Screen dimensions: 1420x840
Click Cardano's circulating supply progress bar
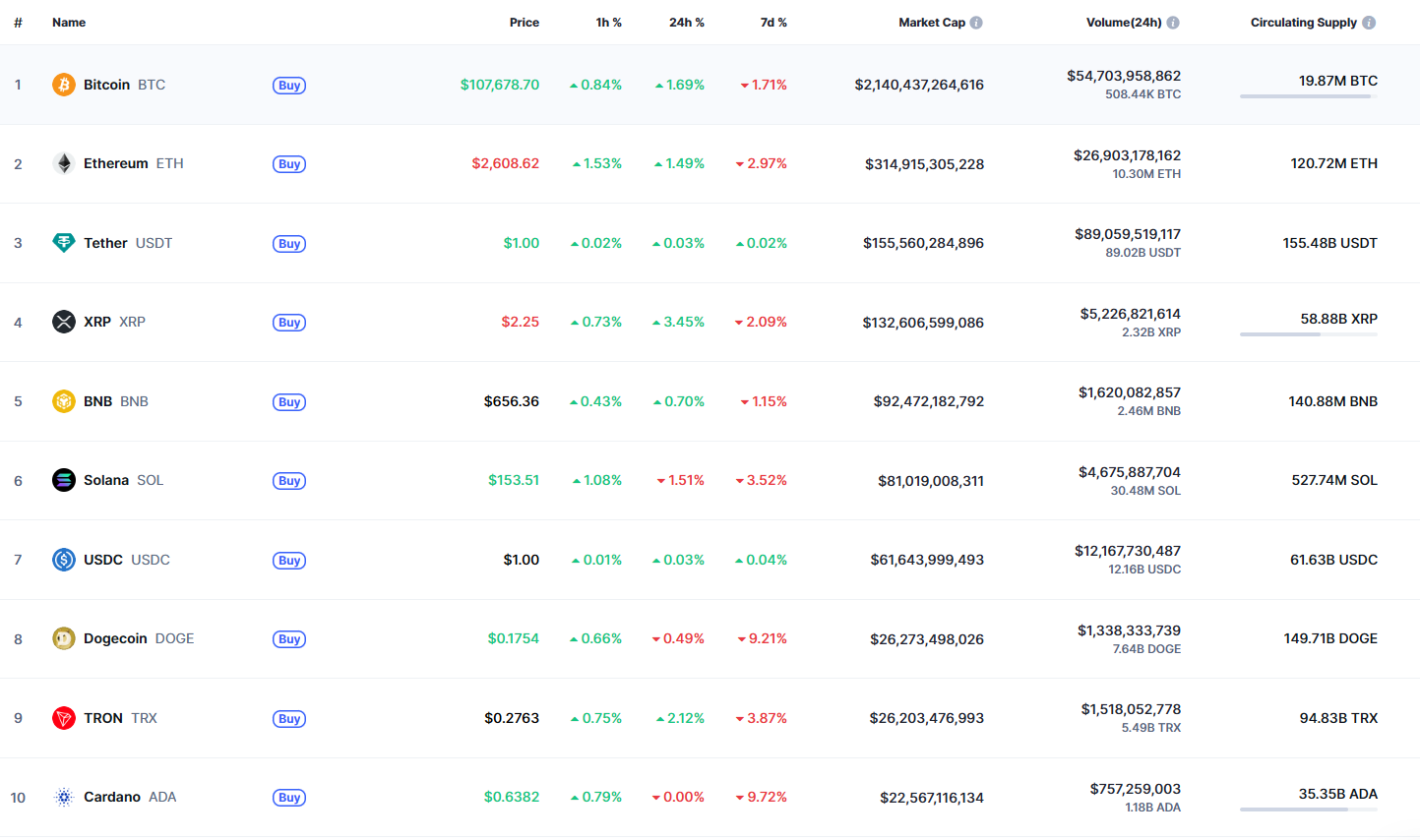coord(1309,810)
